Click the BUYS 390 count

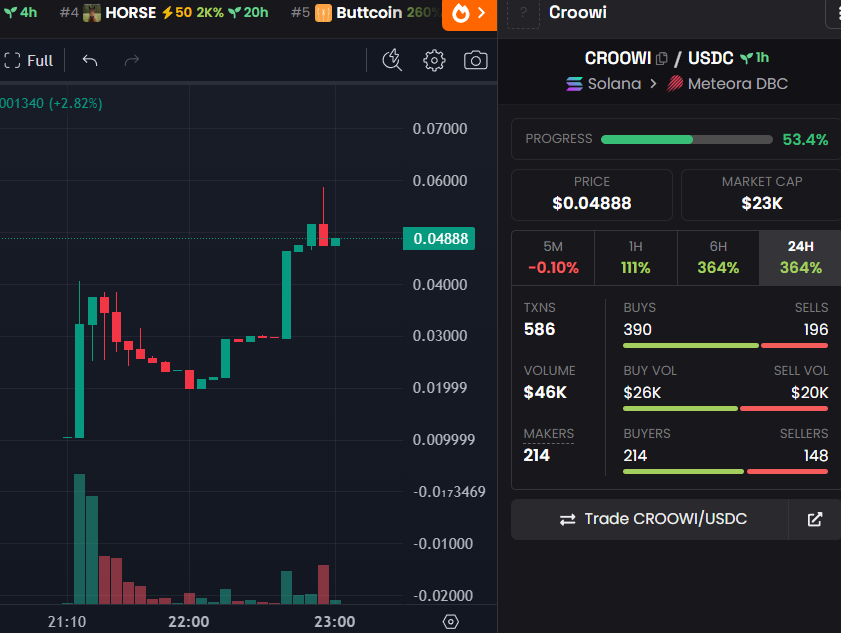[x=637, y=329]
